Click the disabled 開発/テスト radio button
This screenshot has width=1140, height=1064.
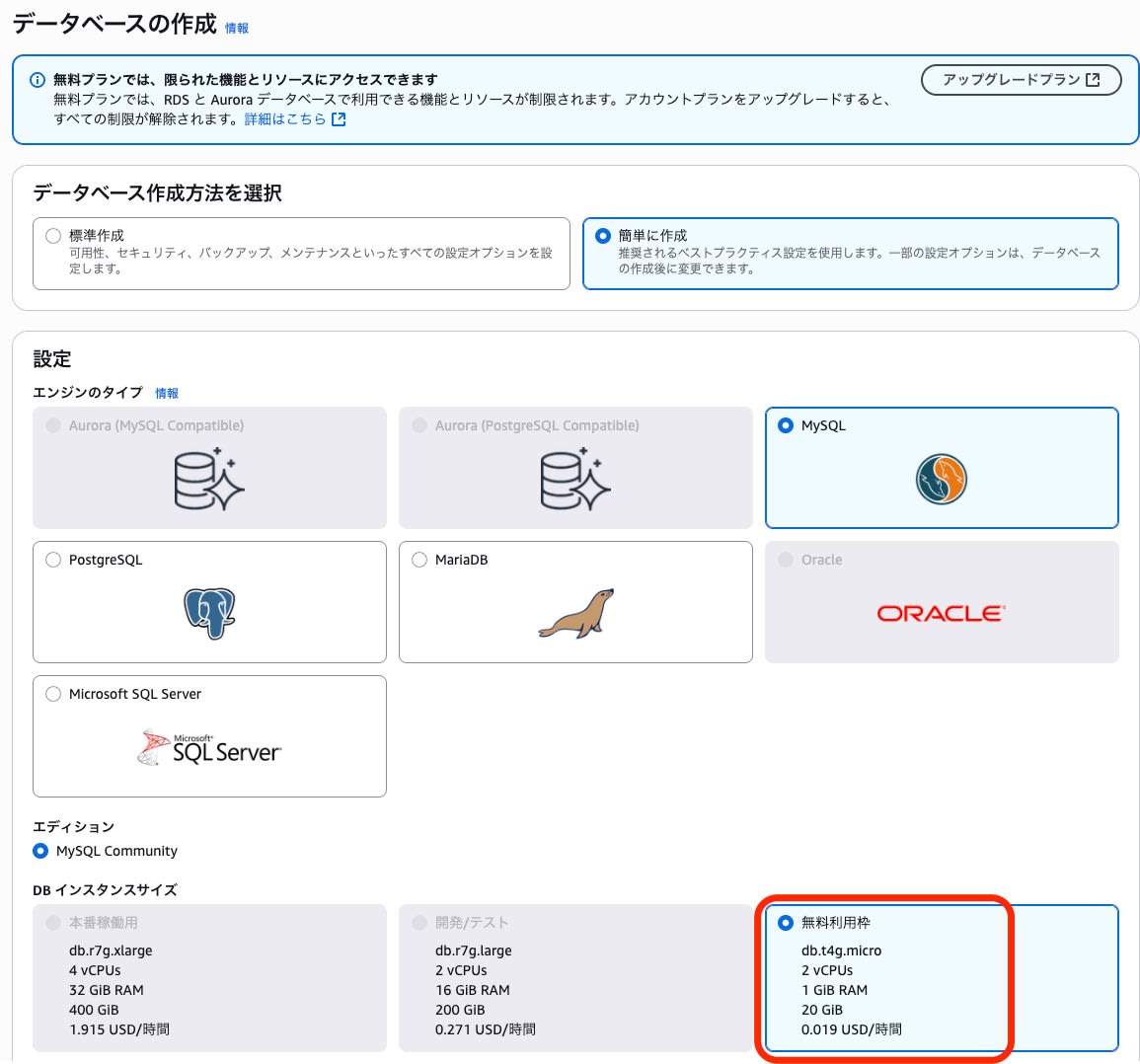tap(419, 923)
